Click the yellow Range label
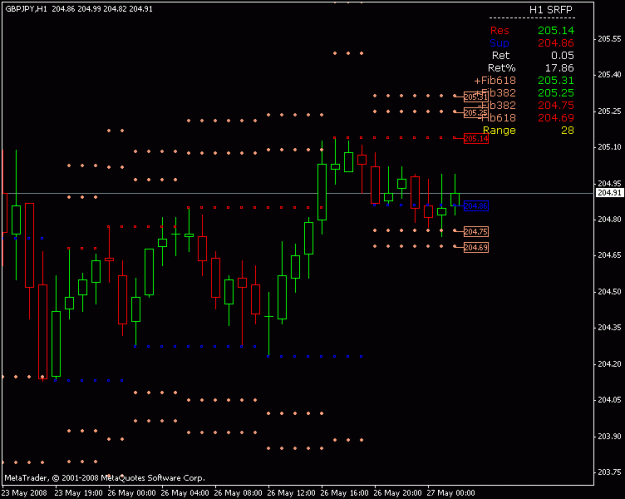The height and width of the screenshot is (499, 625). pyautogui.click(x=499, y=130)
